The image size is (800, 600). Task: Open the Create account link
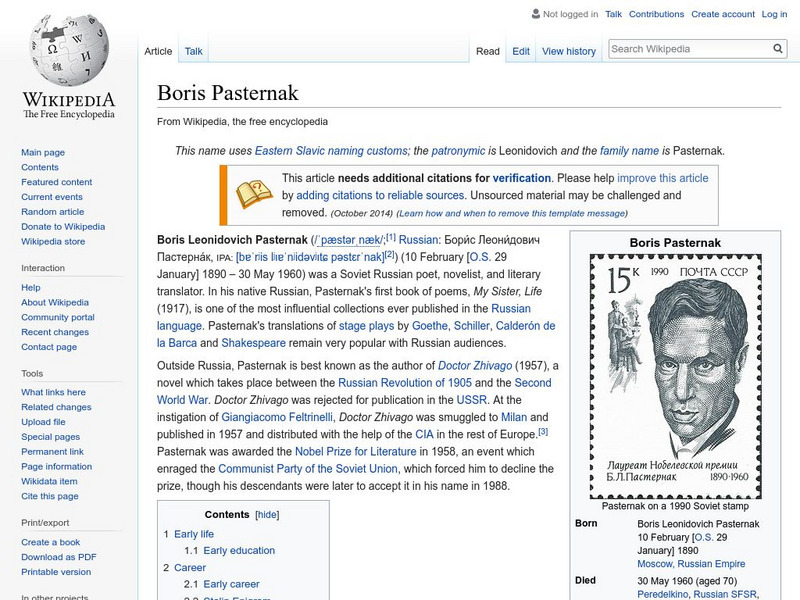coord(721,14)
